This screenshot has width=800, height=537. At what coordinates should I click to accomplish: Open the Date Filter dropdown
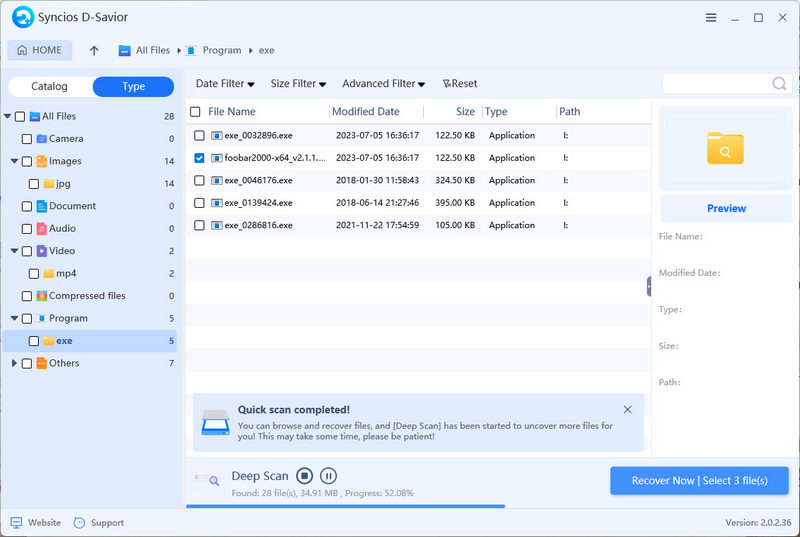225,84
